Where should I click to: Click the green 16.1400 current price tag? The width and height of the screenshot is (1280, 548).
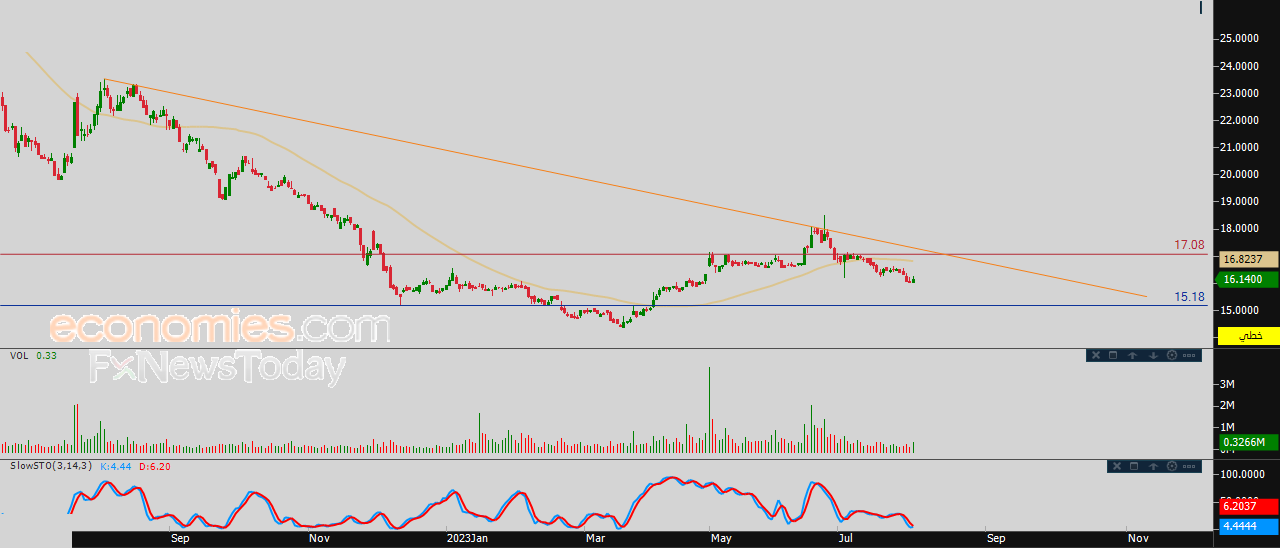[1246, 280]
